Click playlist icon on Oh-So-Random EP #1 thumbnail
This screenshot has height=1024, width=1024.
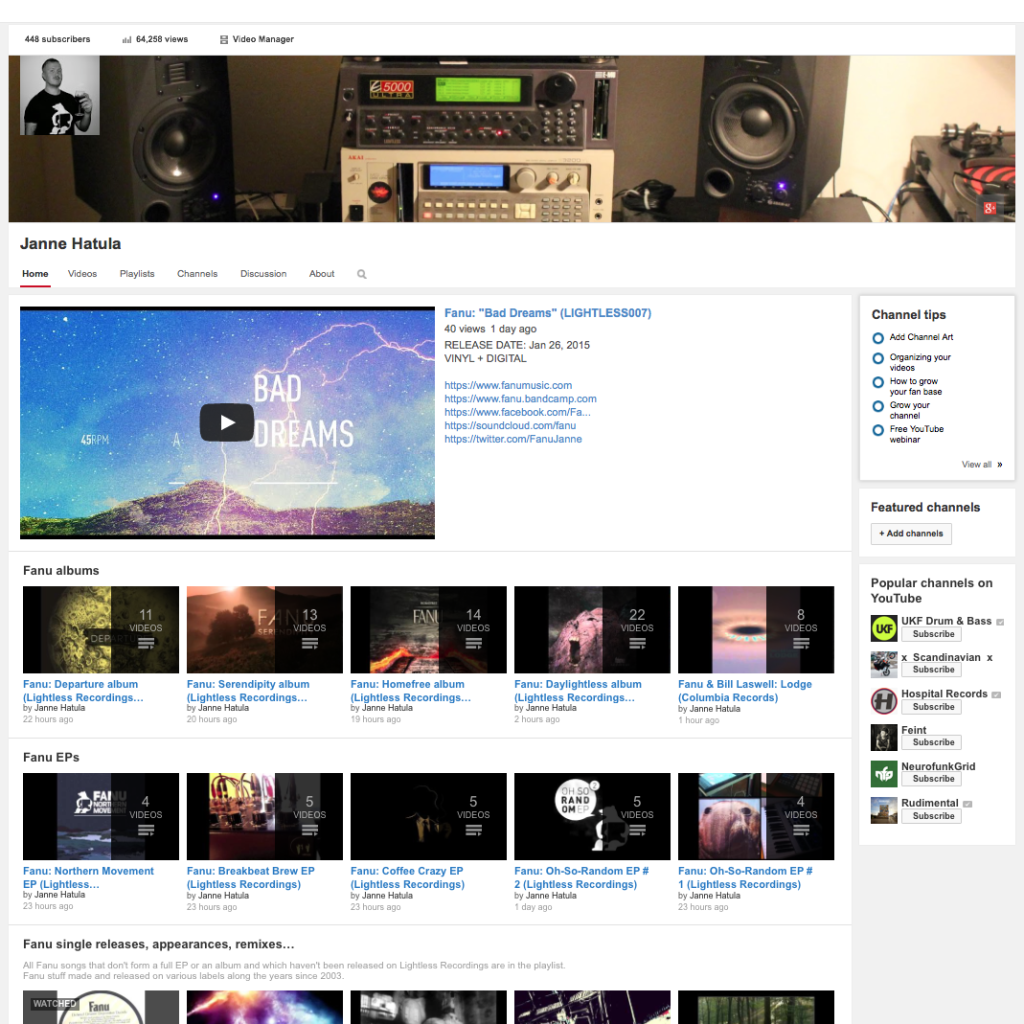[x=801, y=830]
